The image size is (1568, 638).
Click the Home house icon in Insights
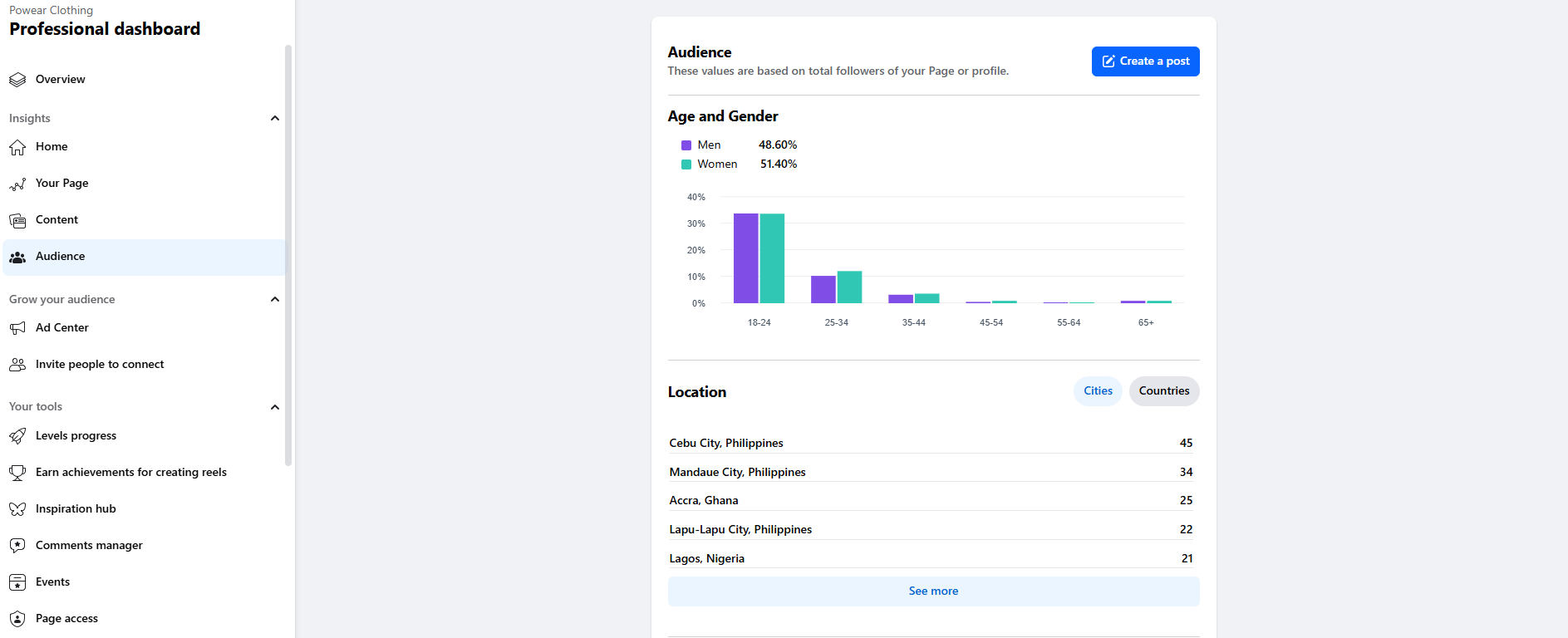(17, 147)
